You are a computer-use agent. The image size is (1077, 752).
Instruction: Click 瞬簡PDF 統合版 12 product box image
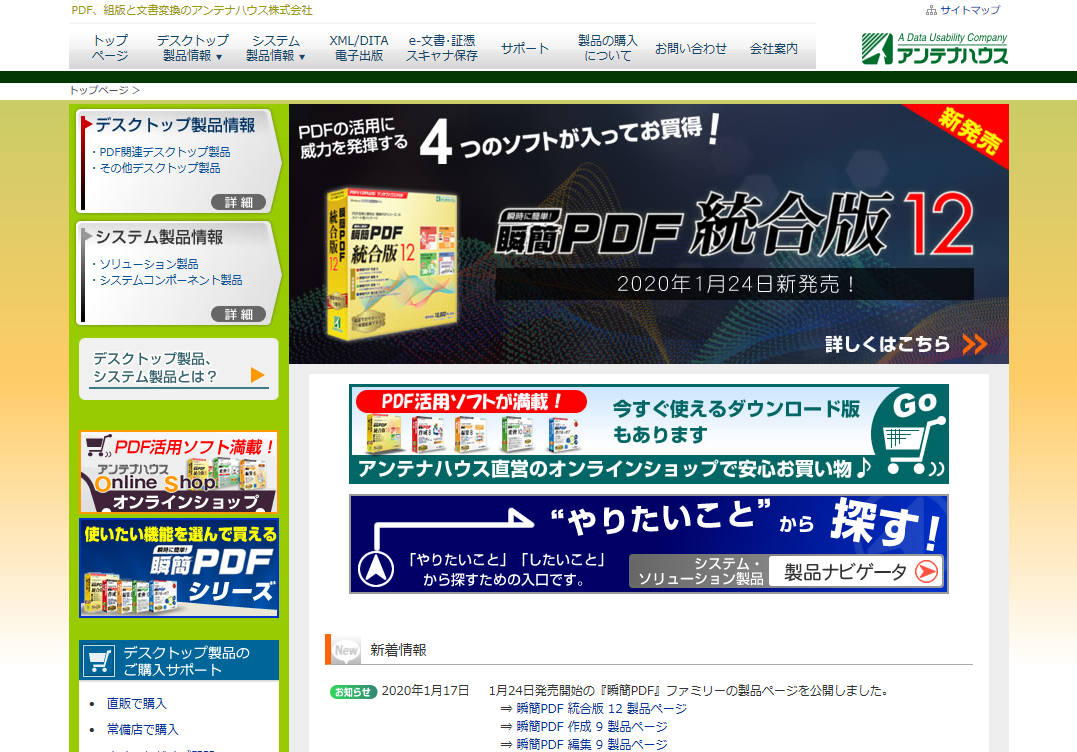click(x=392, y=262)
